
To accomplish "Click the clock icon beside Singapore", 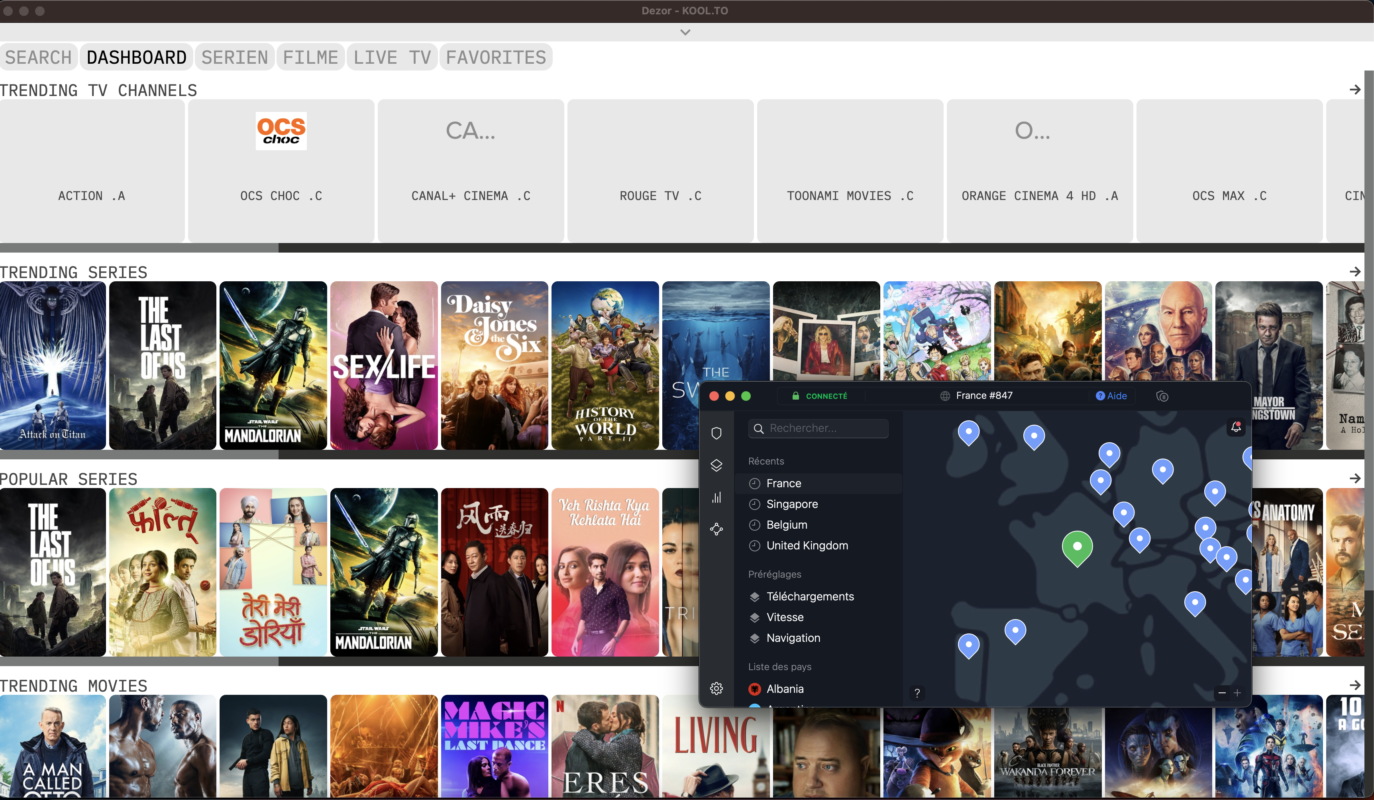I will point(755,504).
